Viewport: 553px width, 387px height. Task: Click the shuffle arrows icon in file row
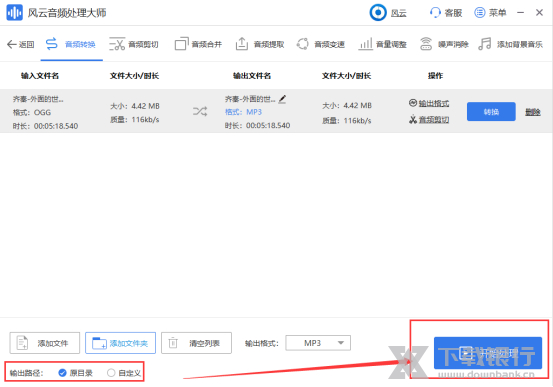(200, 111)
